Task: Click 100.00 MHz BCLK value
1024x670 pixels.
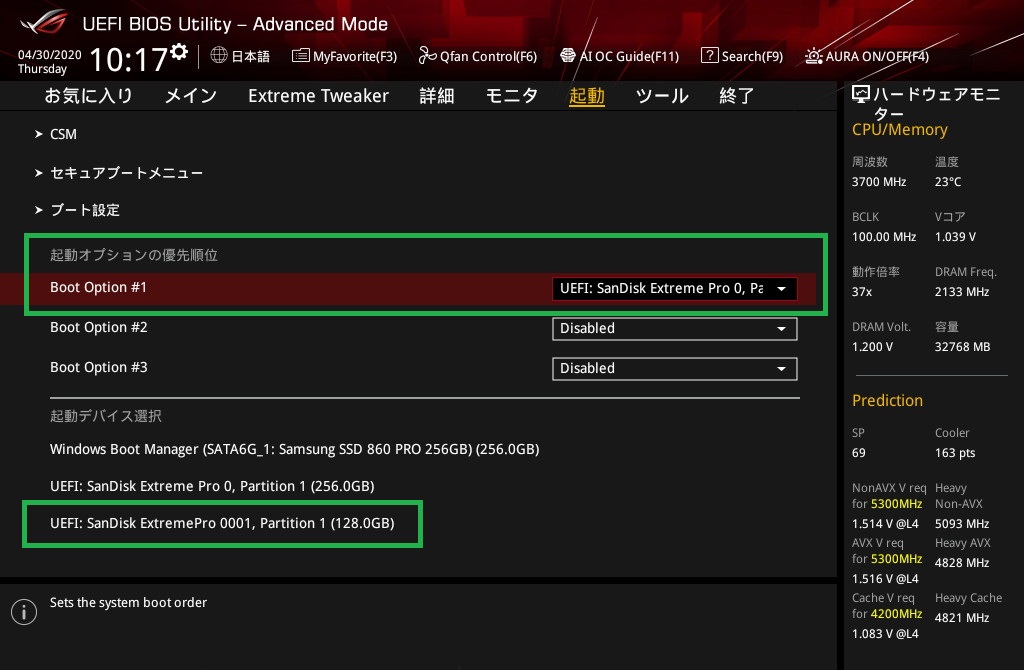Action: pyautogui.click(x=884, y=236)
